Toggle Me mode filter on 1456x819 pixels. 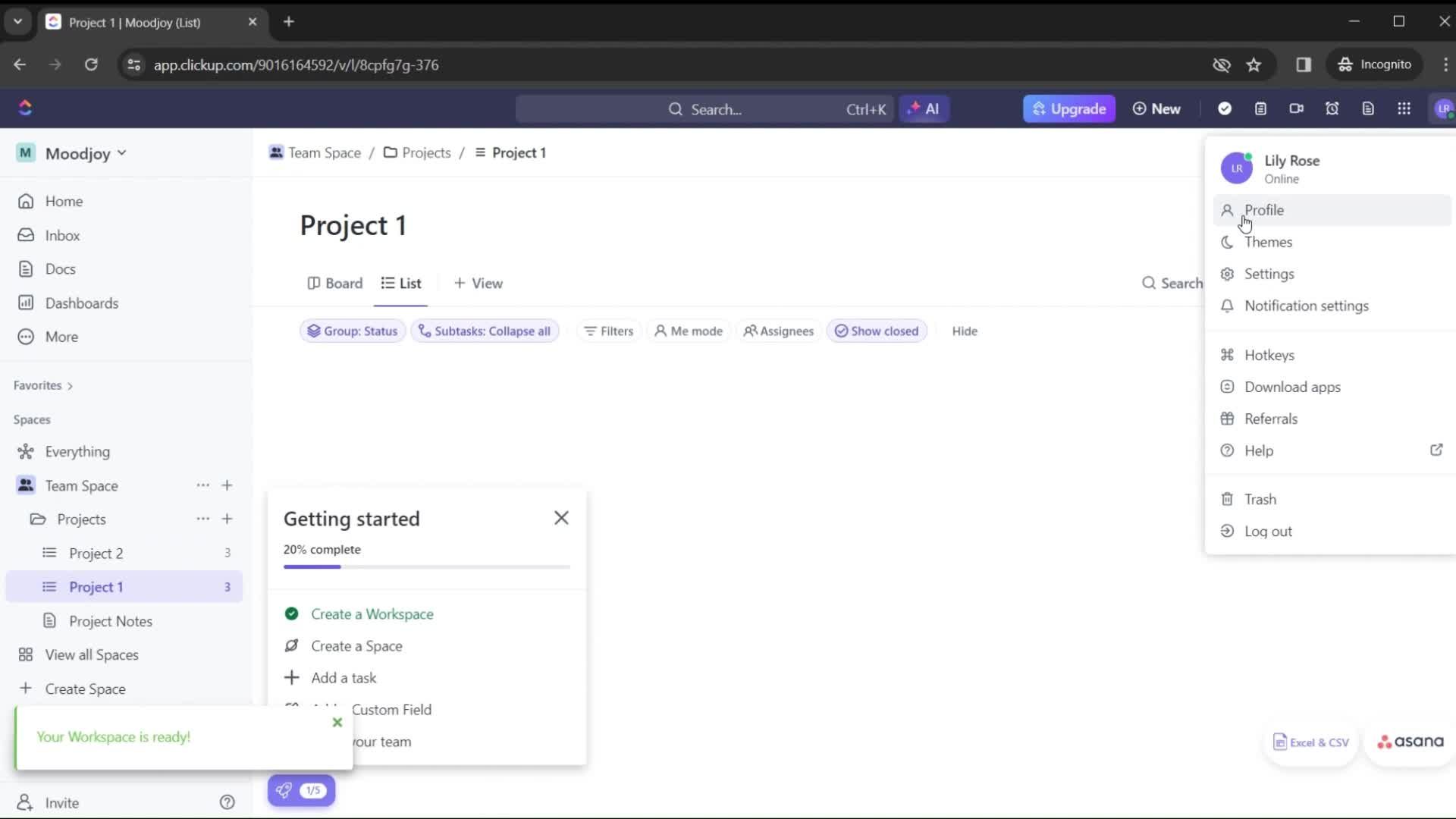pos(689,330)
